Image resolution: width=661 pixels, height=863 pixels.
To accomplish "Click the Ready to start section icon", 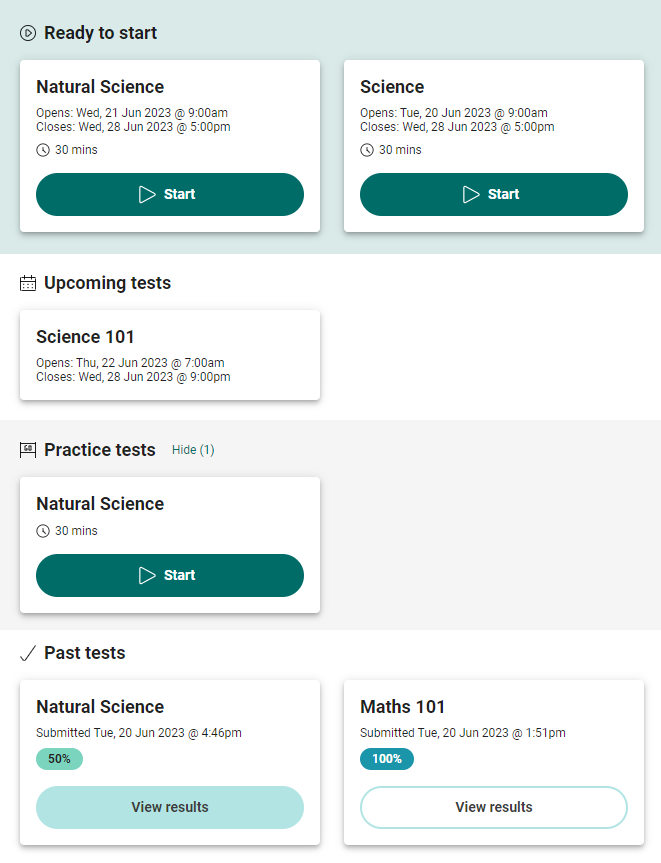I will [x=27, y=33].
